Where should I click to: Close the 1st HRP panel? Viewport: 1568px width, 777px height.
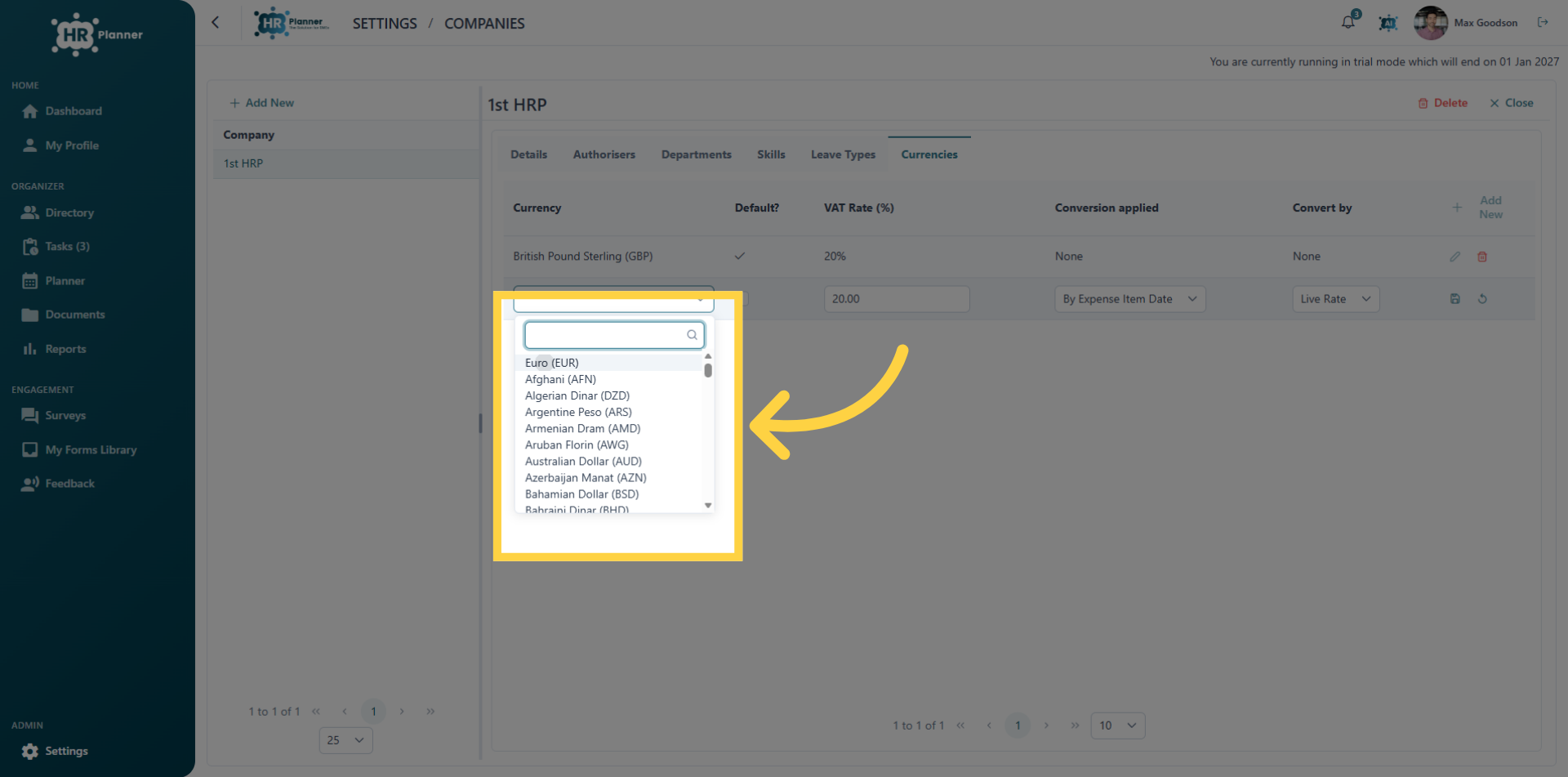click(x=1511, y=103)
